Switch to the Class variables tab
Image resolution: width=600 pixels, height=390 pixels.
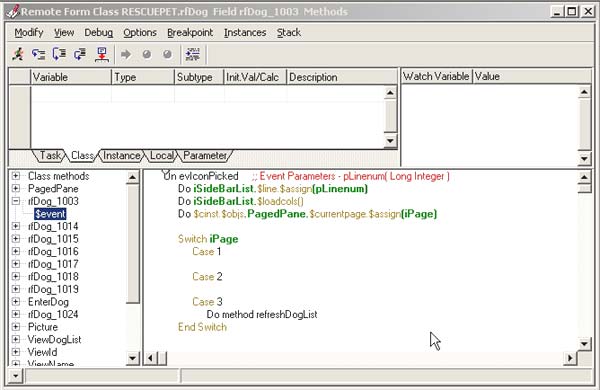[82, 155]
